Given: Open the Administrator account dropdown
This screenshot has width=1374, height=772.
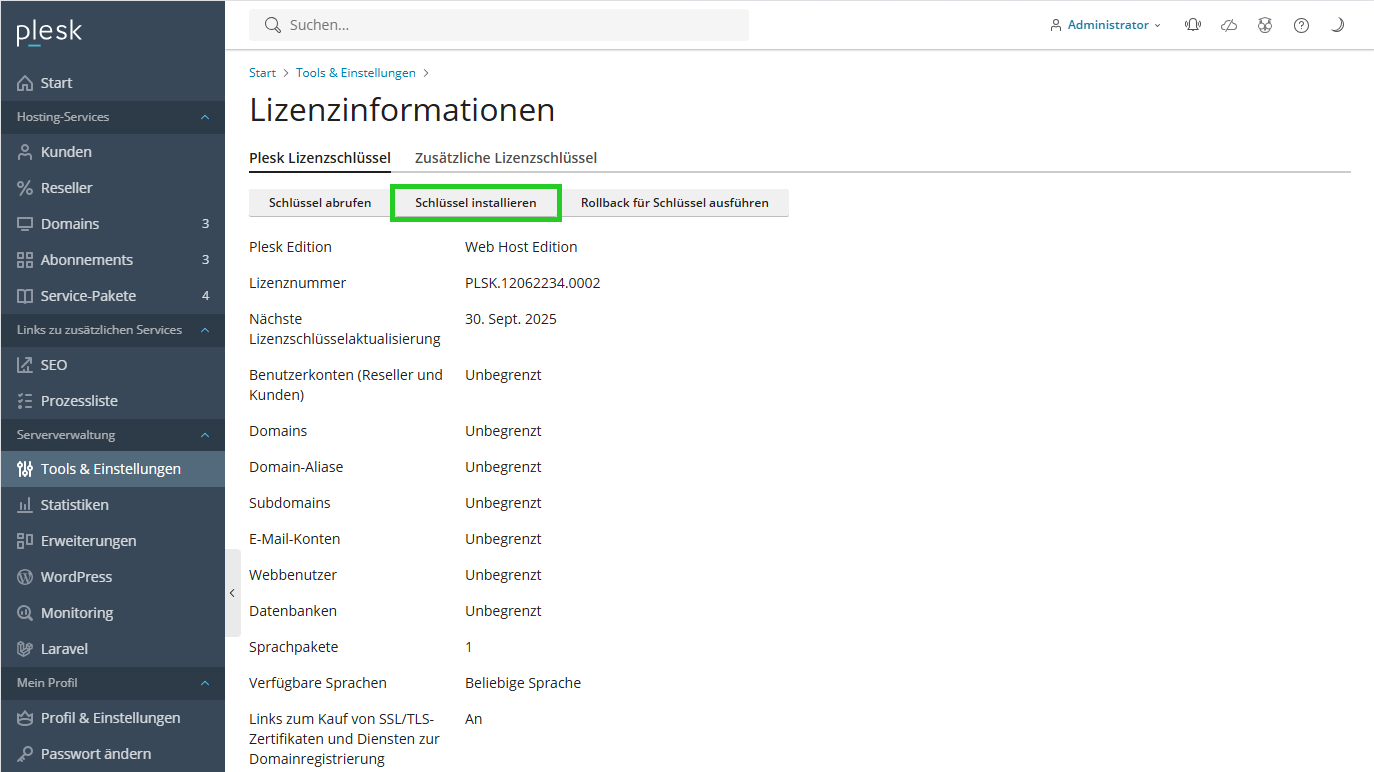Looking at the screenshot, I should pyautogui.click(x=1106, y=25).
